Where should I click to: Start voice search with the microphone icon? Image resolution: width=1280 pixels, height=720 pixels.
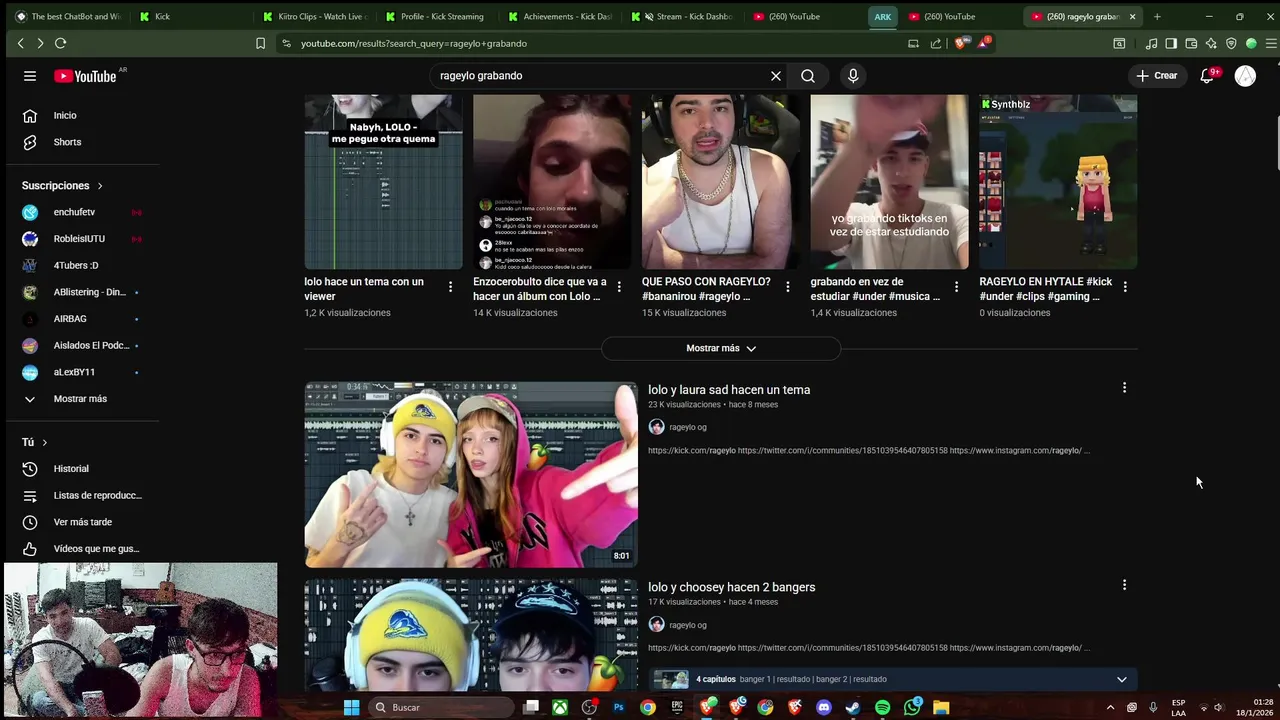(853, 76)
